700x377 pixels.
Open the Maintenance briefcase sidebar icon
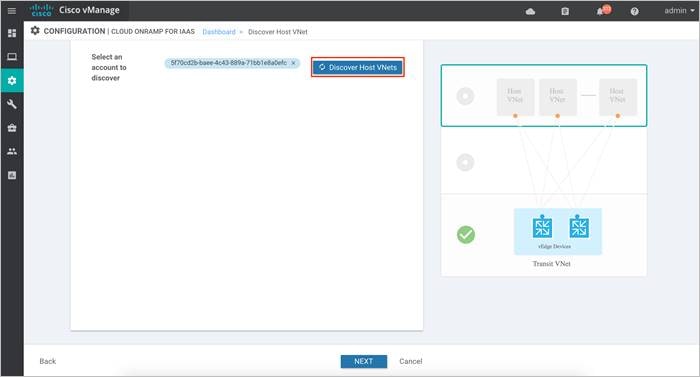[12, 128]
